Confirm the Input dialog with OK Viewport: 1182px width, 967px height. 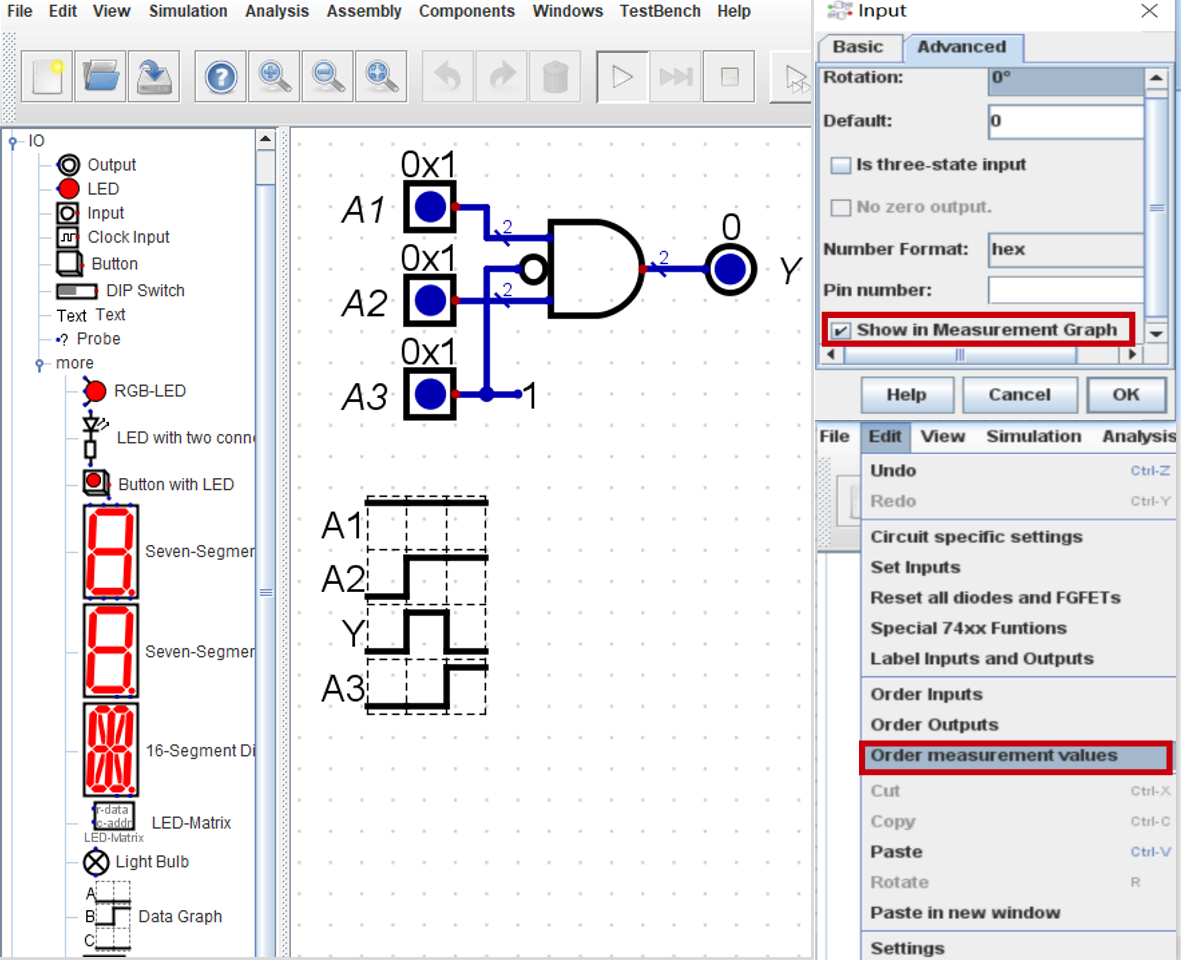1126,395
